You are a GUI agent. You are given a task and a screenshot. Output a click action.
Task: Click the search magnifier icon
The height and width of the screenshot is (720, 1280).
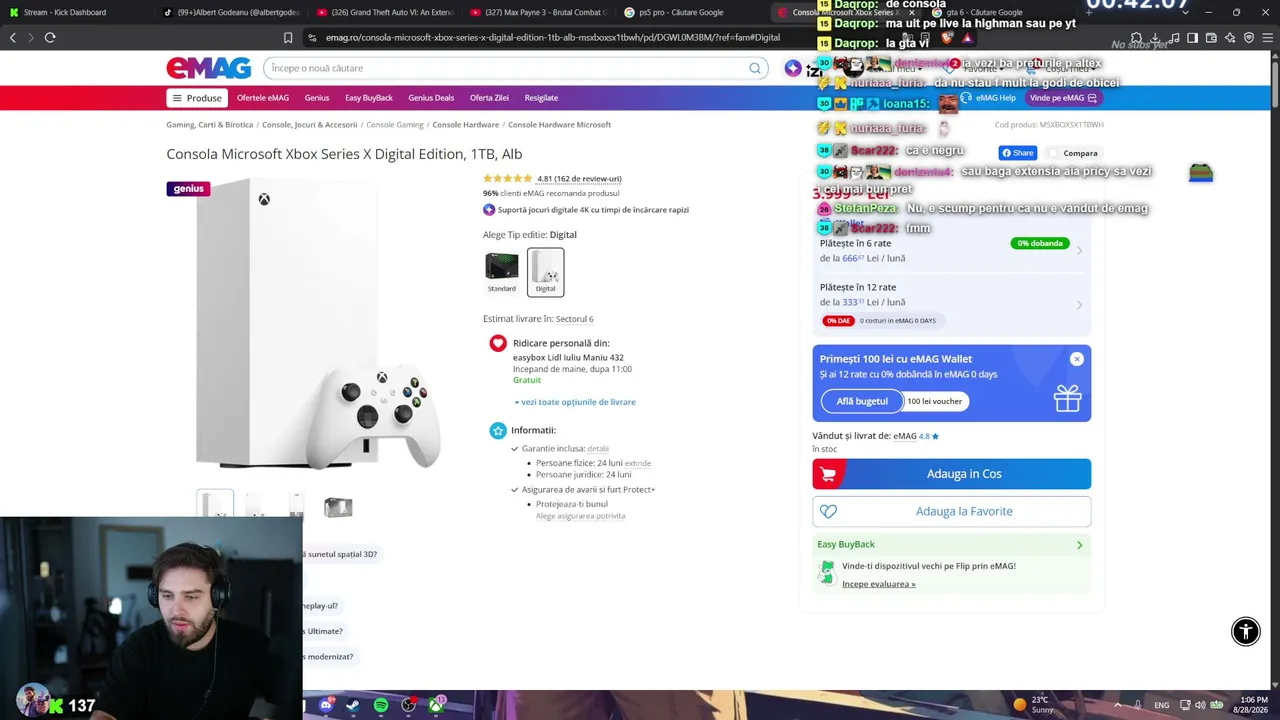tap(755, 68)
